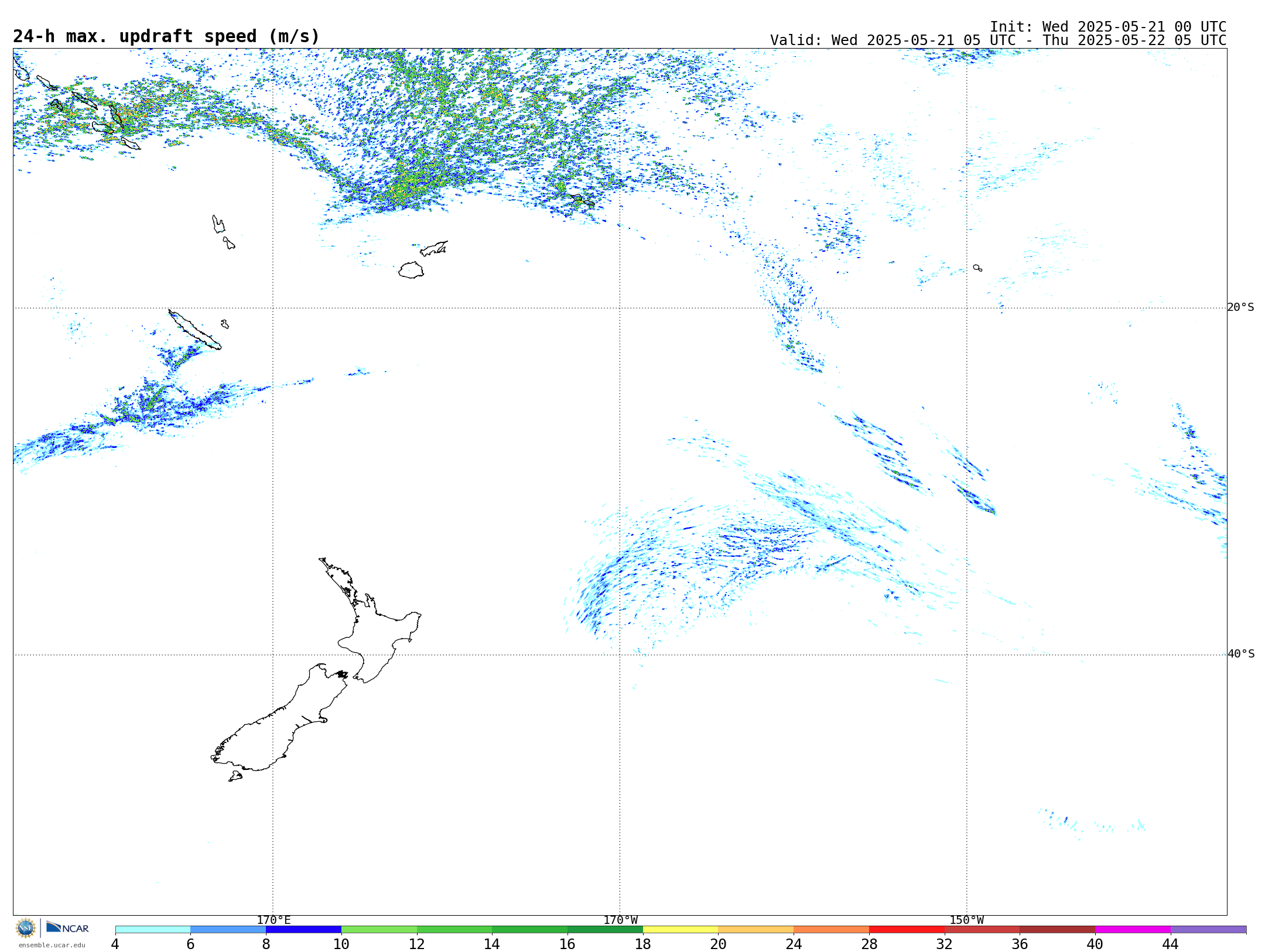Viewport: 1265px width, 952px height.
Task: Pick the medium blue 6–8 colorbar segment
Action: (228, 929)
